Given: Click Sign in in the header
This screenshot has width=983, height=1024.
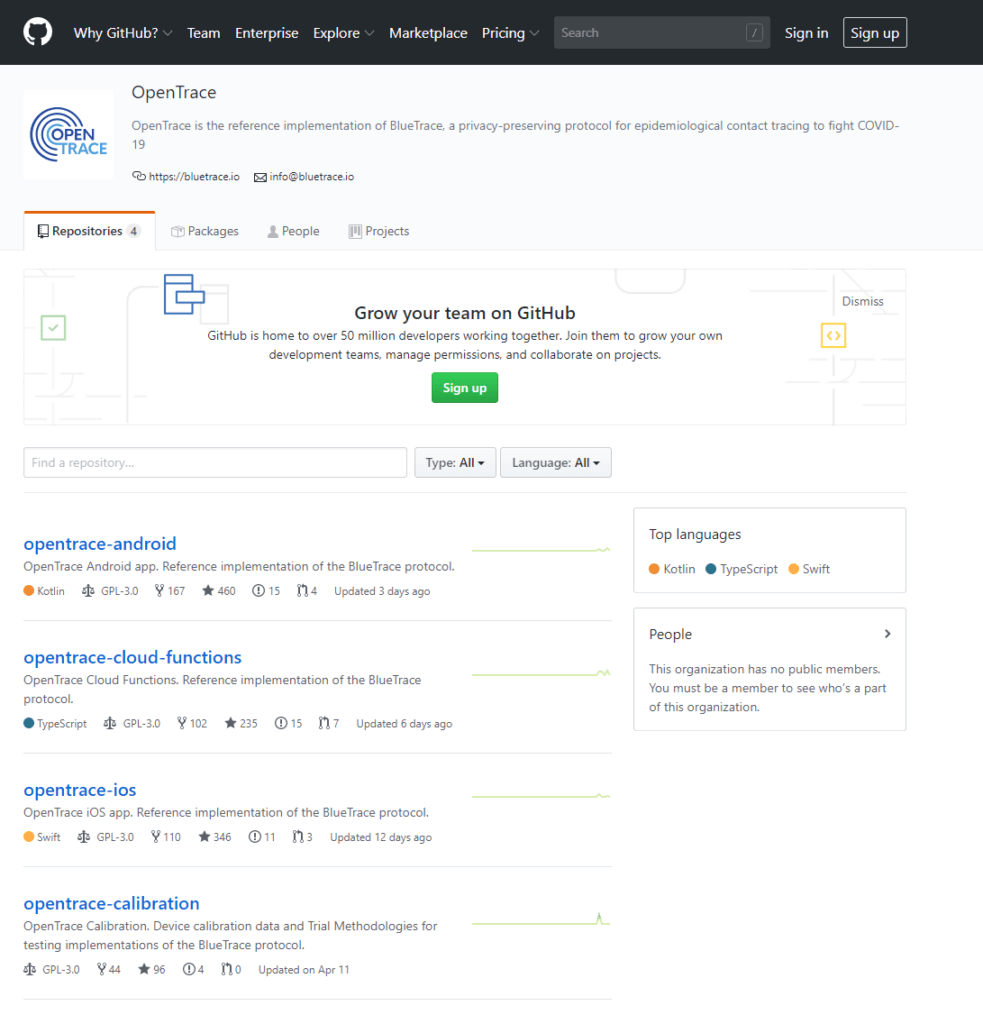Looking at the screenshot, I should (806, 33).
